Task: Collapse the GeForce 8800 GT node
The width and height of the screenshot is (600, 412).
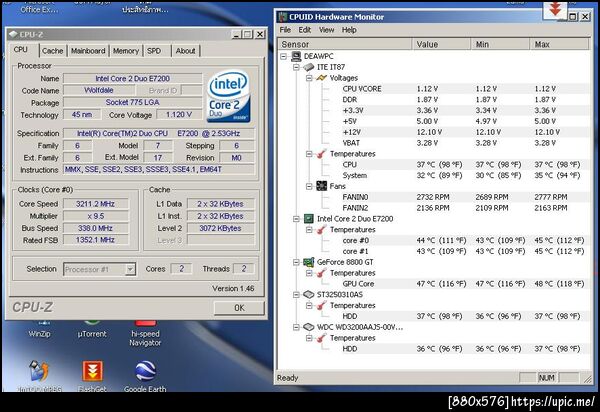Action: click(297, 262)
